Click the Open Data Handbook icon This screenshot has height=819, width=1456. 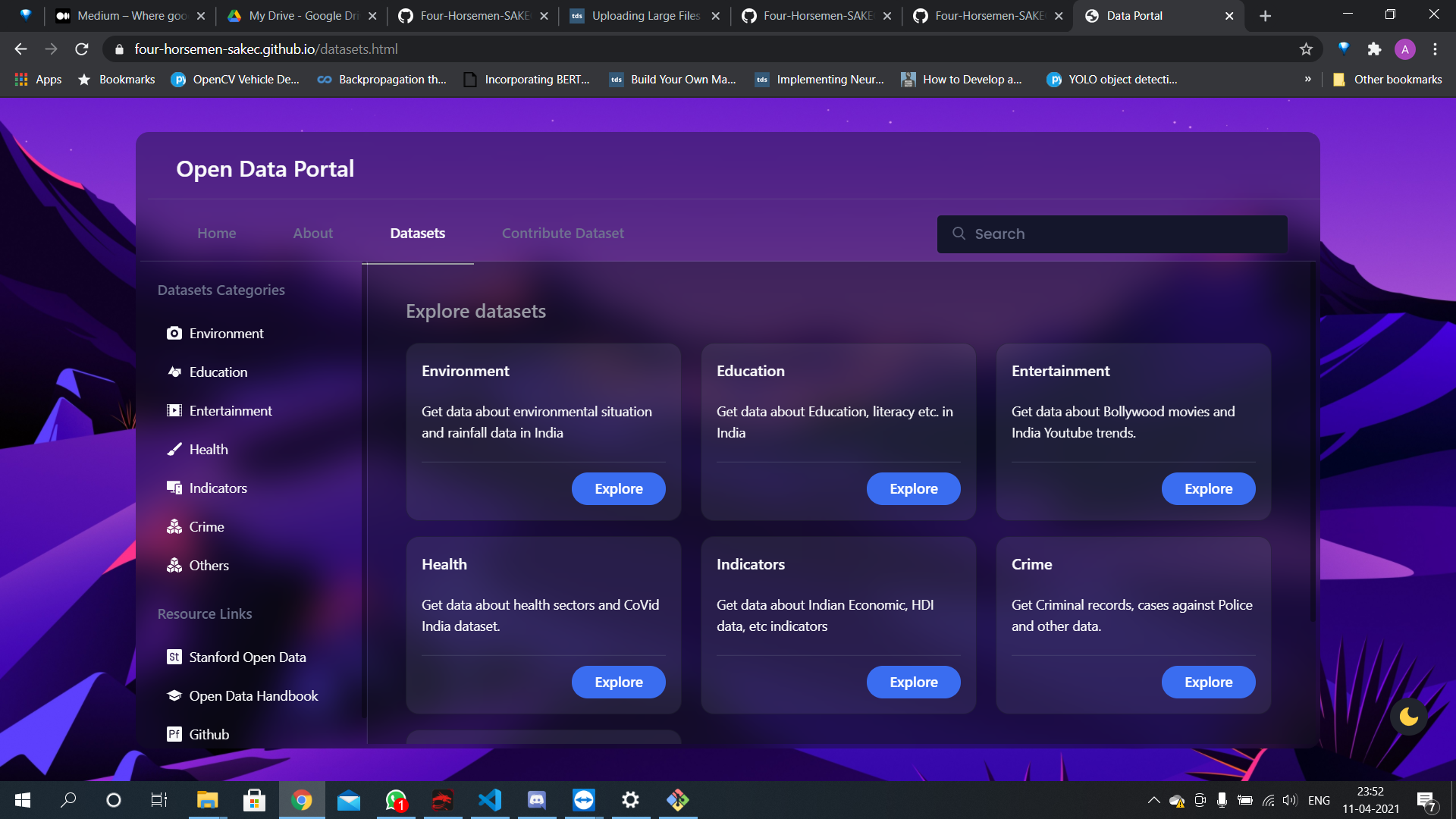pos(174,696)
